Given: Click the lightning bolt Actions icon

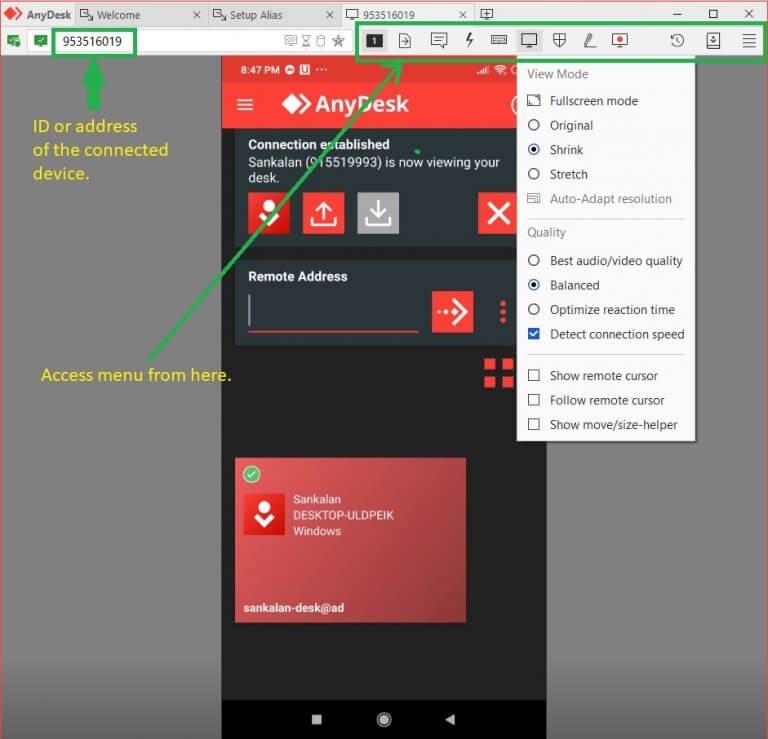Looking at the screenshot, I should (469, 40).
